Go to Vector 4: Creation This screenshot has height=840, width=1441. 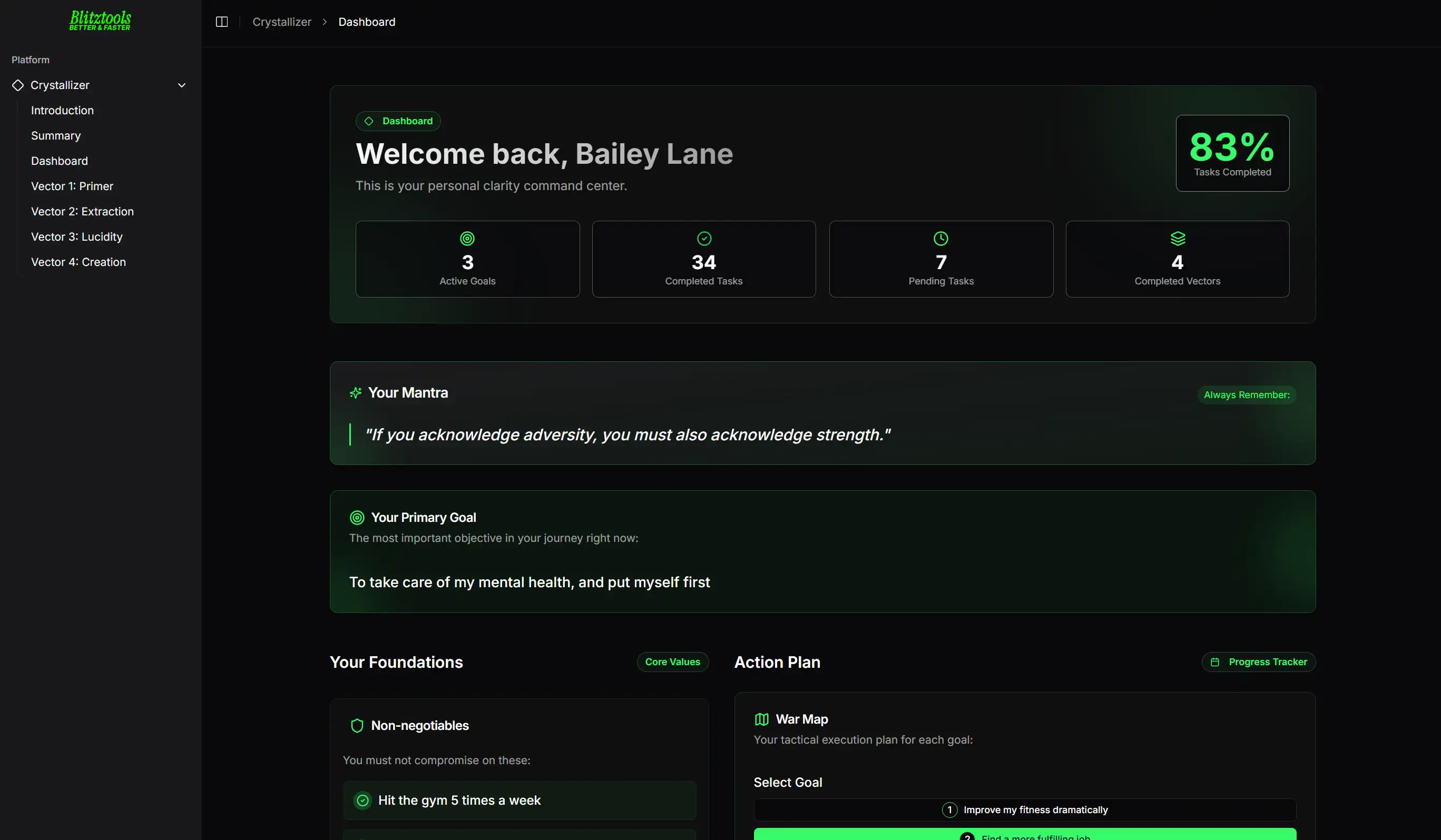click(x=79, y=262)
